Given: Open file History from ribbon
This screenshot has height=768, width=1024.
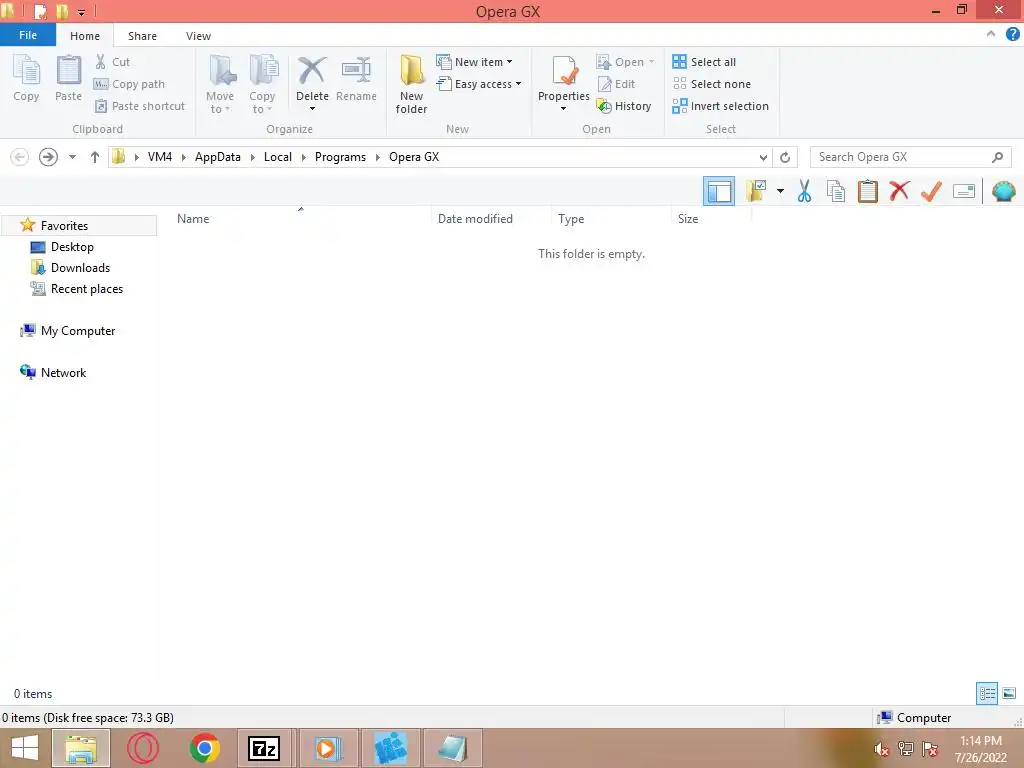Looking at the screenshot, I should point(624,106).
